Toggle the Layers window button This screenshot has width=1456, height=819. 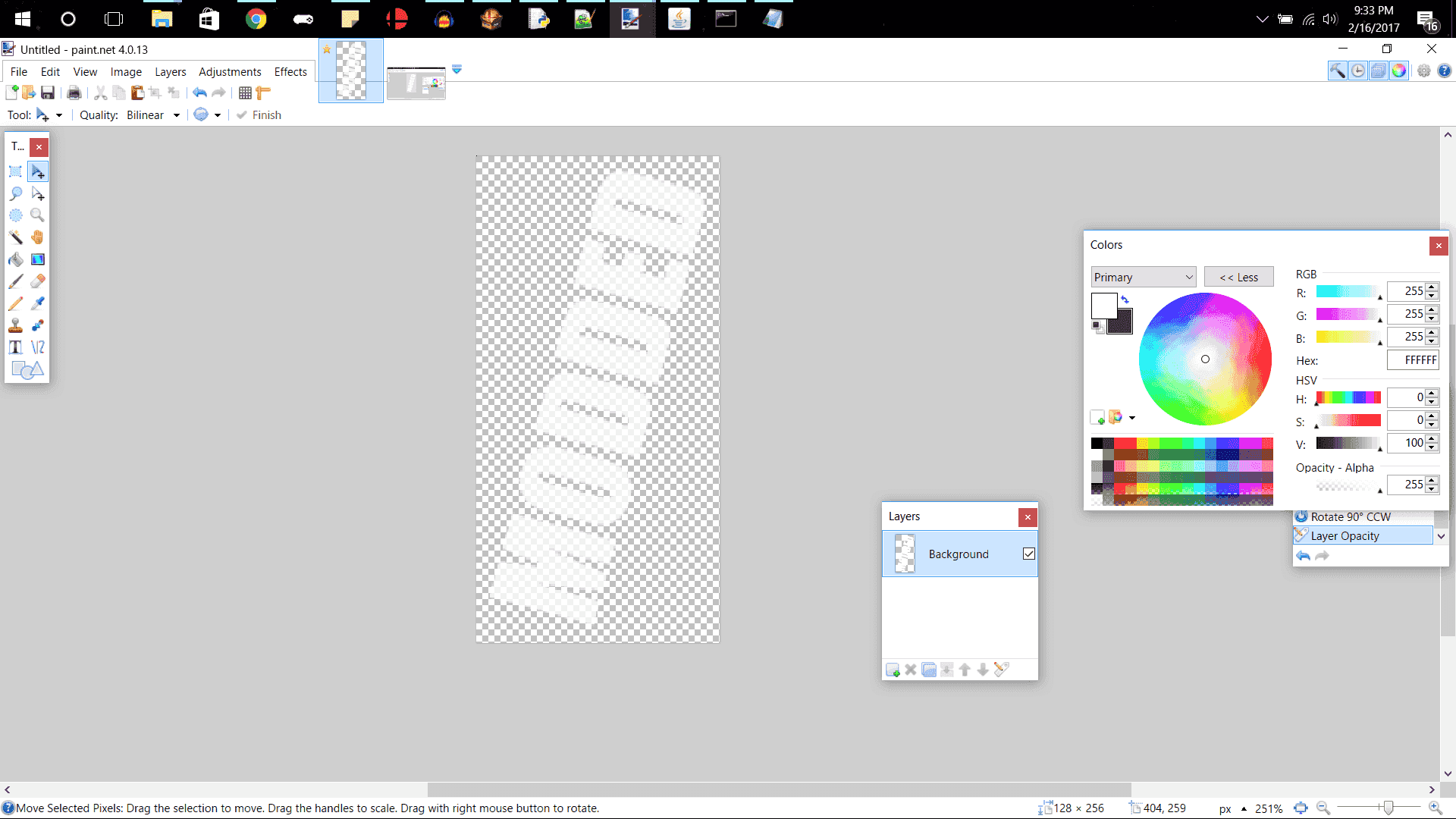coord(1379,71)
